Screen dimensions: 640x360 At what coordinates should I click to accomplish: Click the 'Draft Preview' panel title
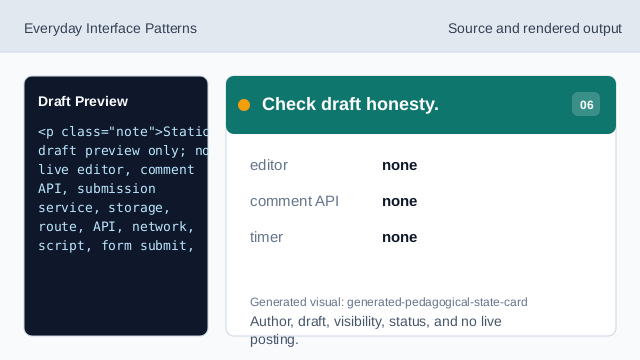tap(83, 101)
